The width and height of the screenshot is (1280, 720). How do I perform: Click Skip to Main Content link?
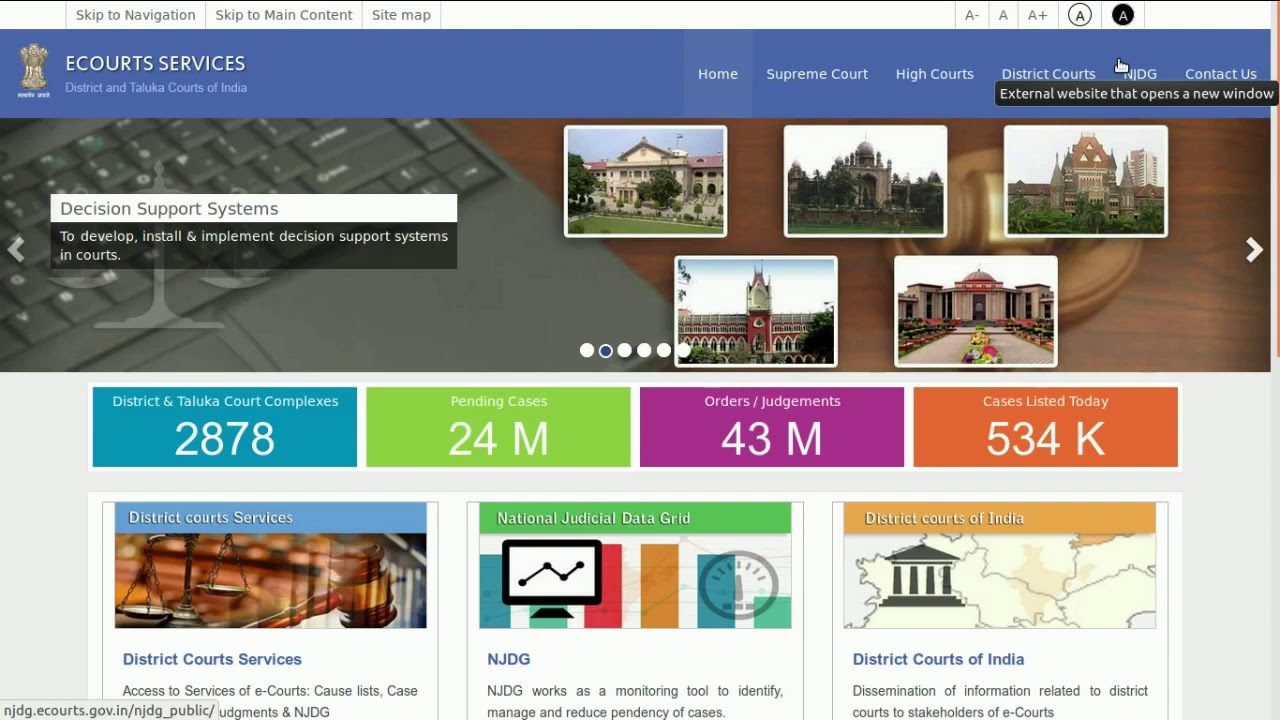click(284, 15)
